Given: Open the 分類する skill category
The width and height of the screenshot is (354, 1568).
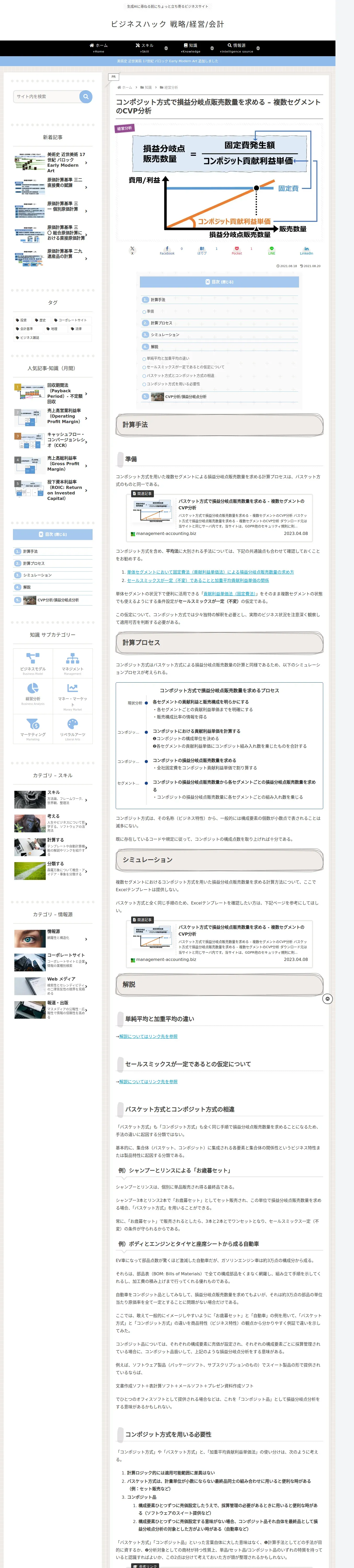Looking at the screenshot, I should click(x=53, y=871).
